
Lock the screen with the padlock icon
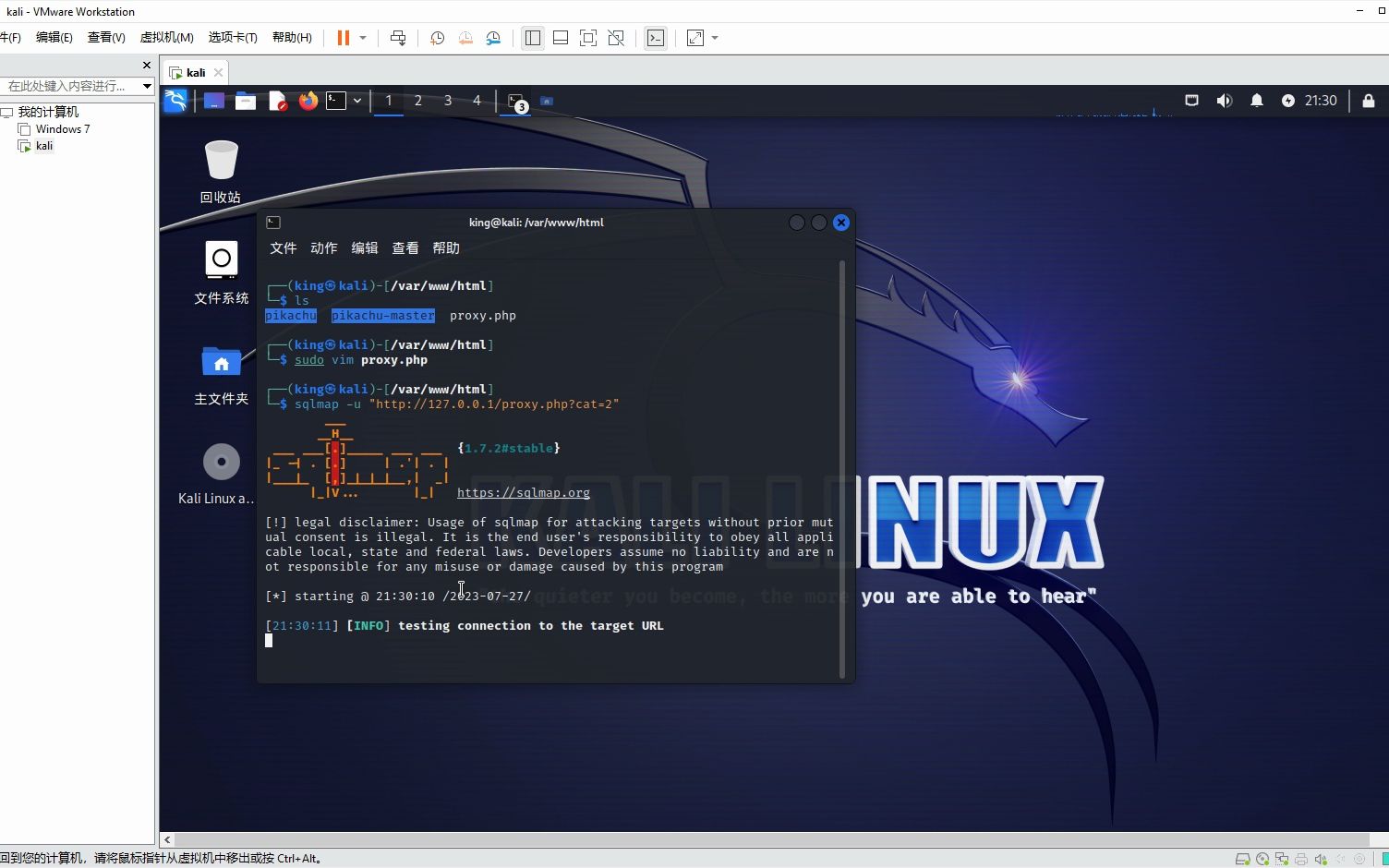pos(1369,101)
